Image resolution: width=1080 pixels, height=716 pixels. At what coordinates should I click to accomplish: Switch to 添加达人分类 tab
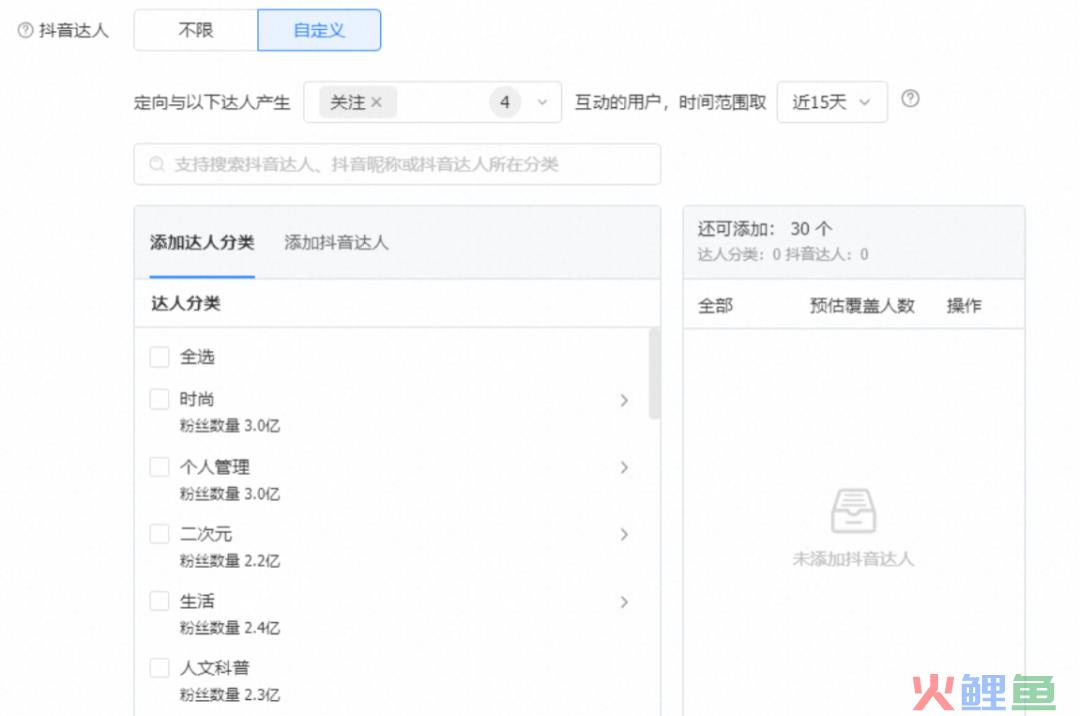(202, 242)
